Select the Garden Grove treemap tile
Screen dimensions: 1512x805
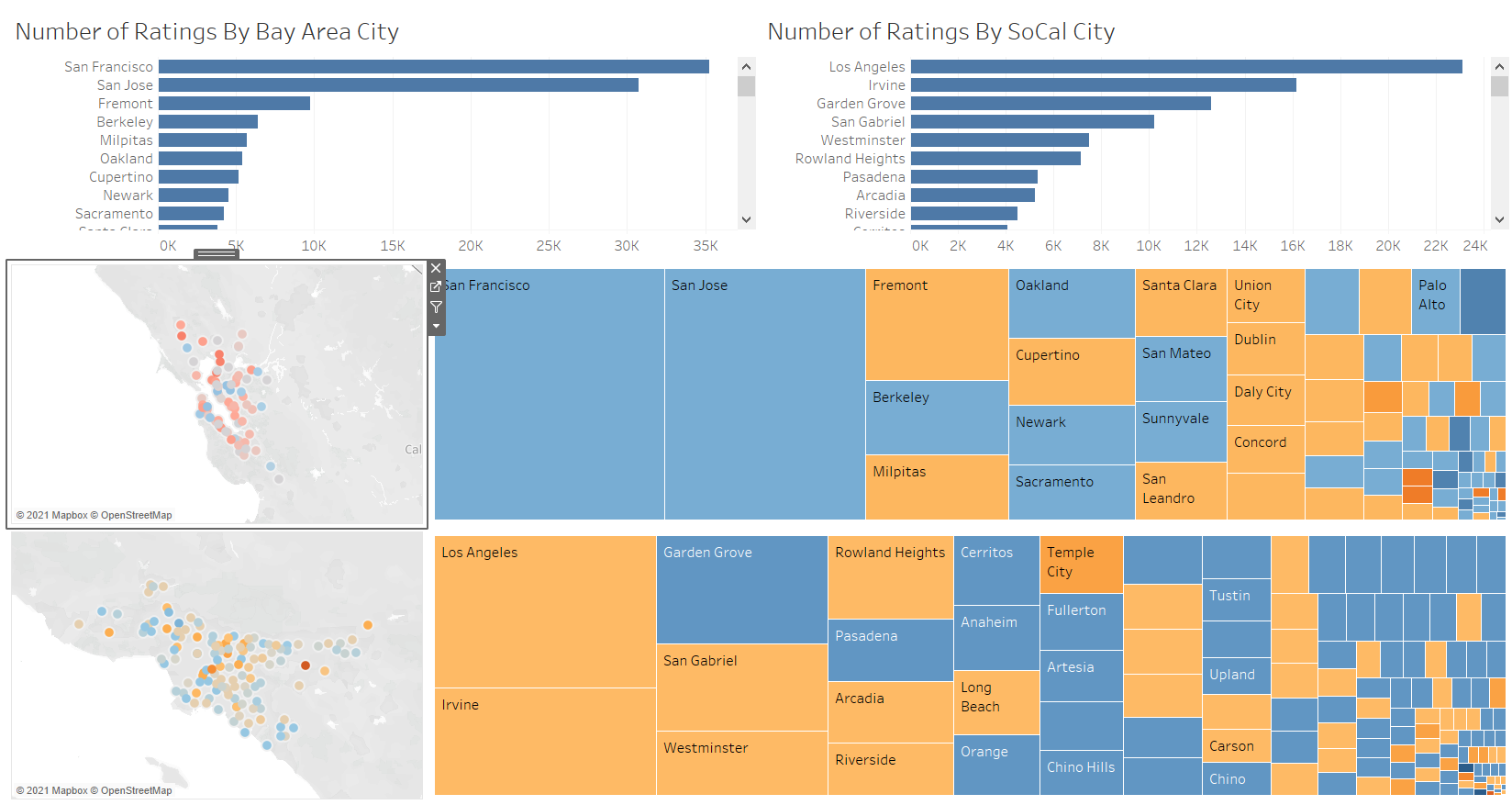[x=741, y=589]
